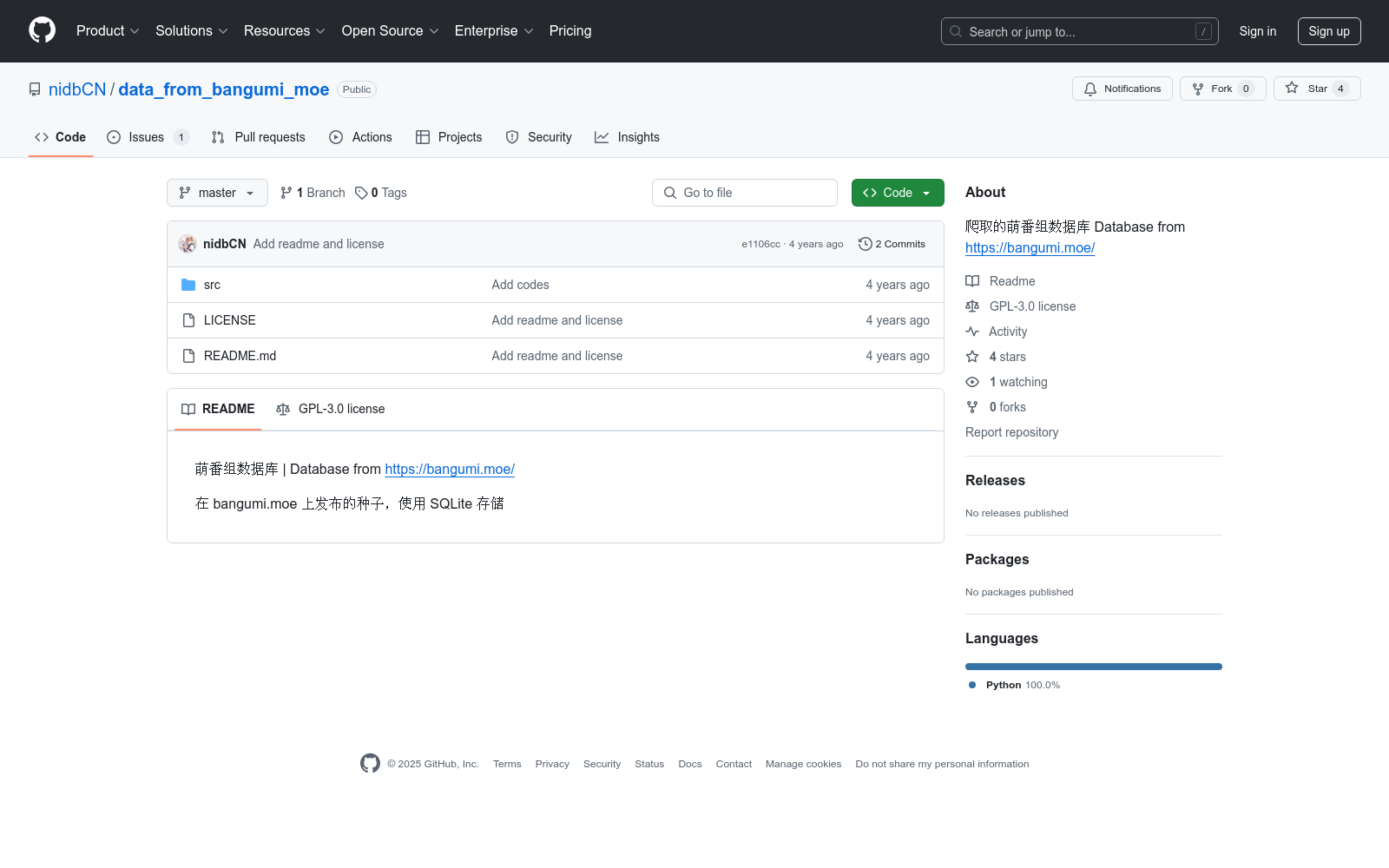Viewport: 1389px width, 868px height.
Task: Star the repository with Star button
Action: [1317, 89]
